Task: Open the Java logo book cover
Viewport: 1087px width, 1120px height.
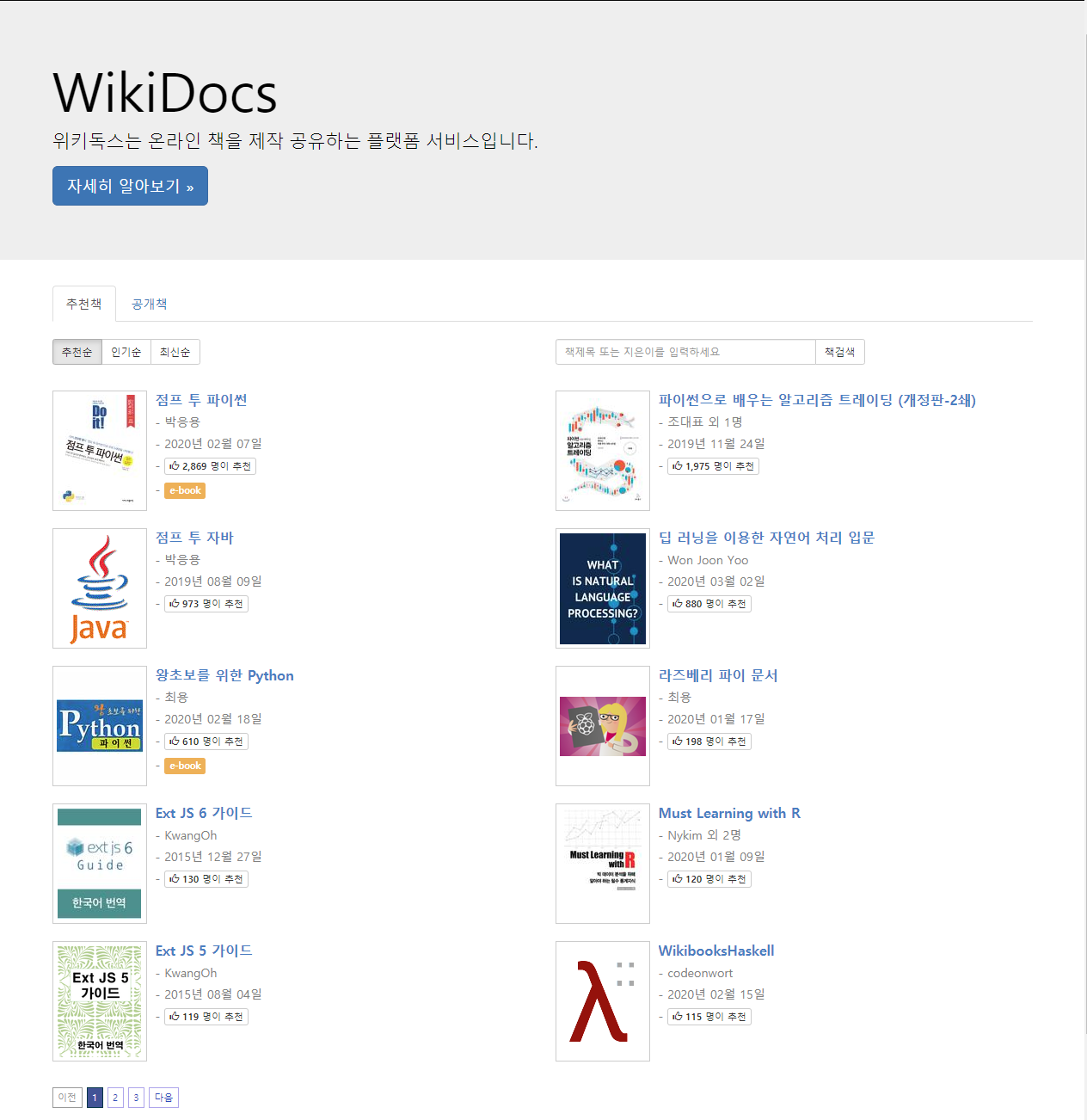Action: click(x=100, y=588)
